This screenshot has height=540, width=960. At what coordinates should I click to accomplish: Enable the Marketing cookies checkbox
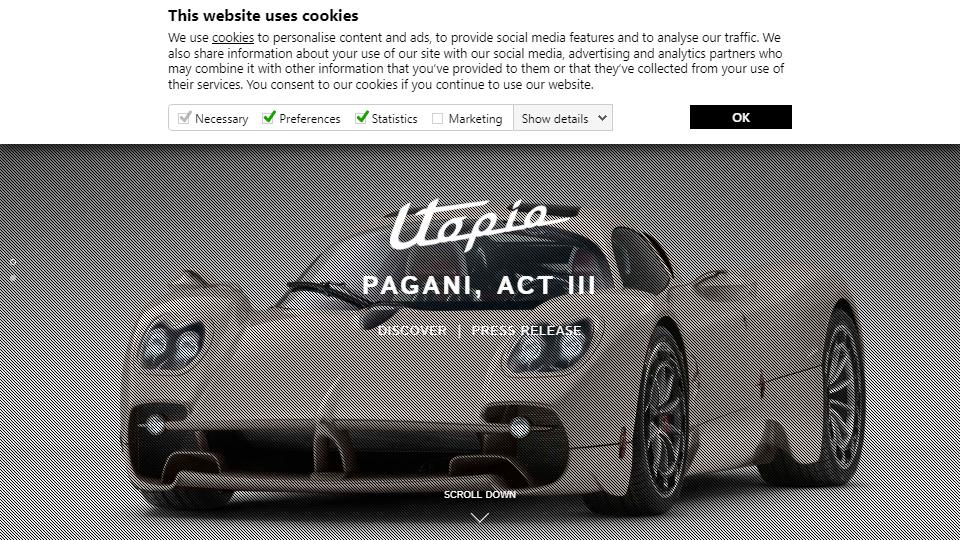pos(437,118)
